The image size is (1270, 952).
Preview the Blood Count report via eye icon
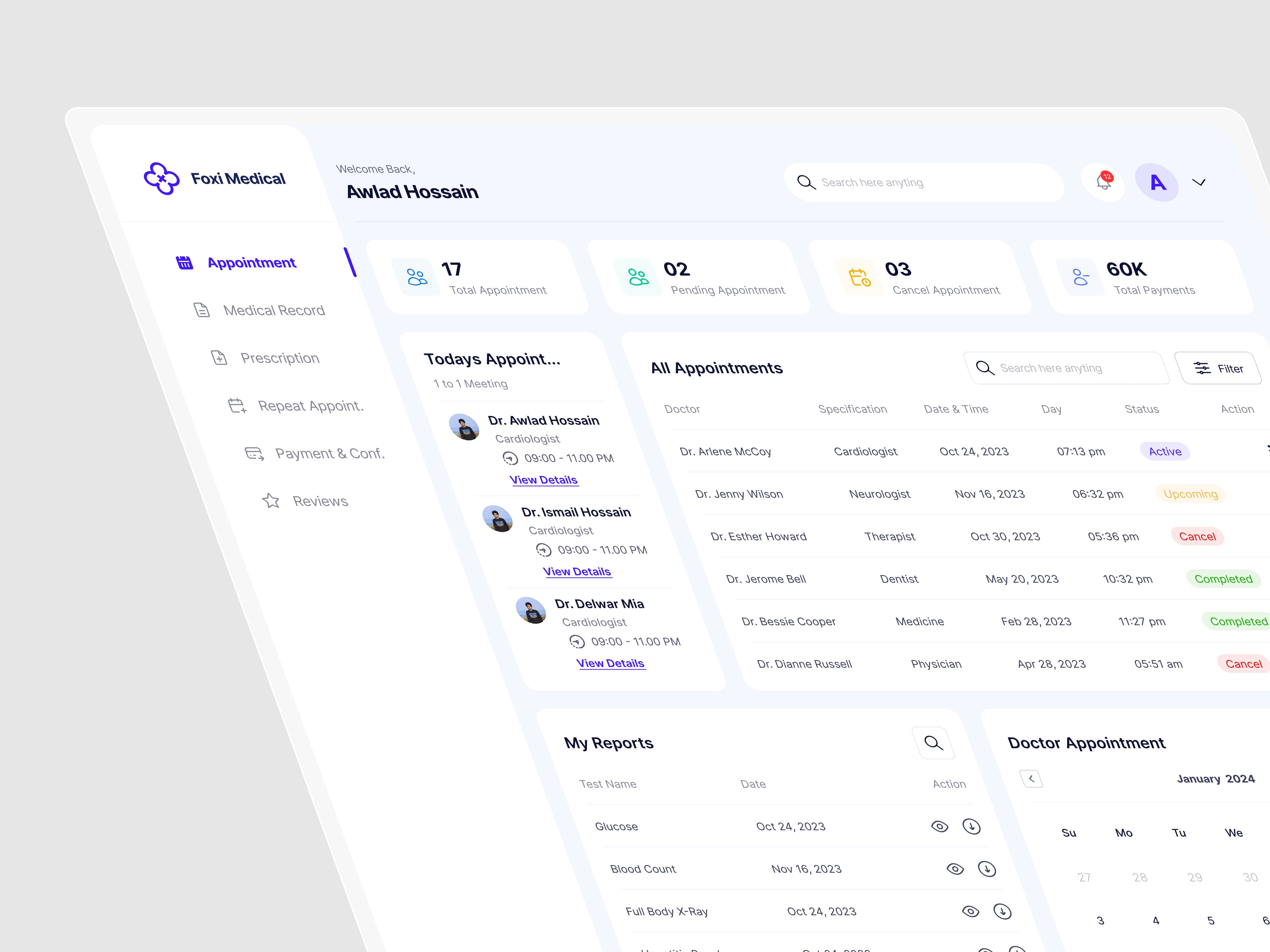955,869
